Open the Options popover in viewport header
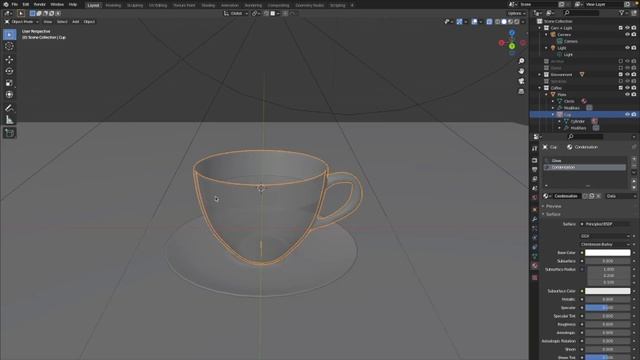Viewport: 640px width, 360px height. 516,13
